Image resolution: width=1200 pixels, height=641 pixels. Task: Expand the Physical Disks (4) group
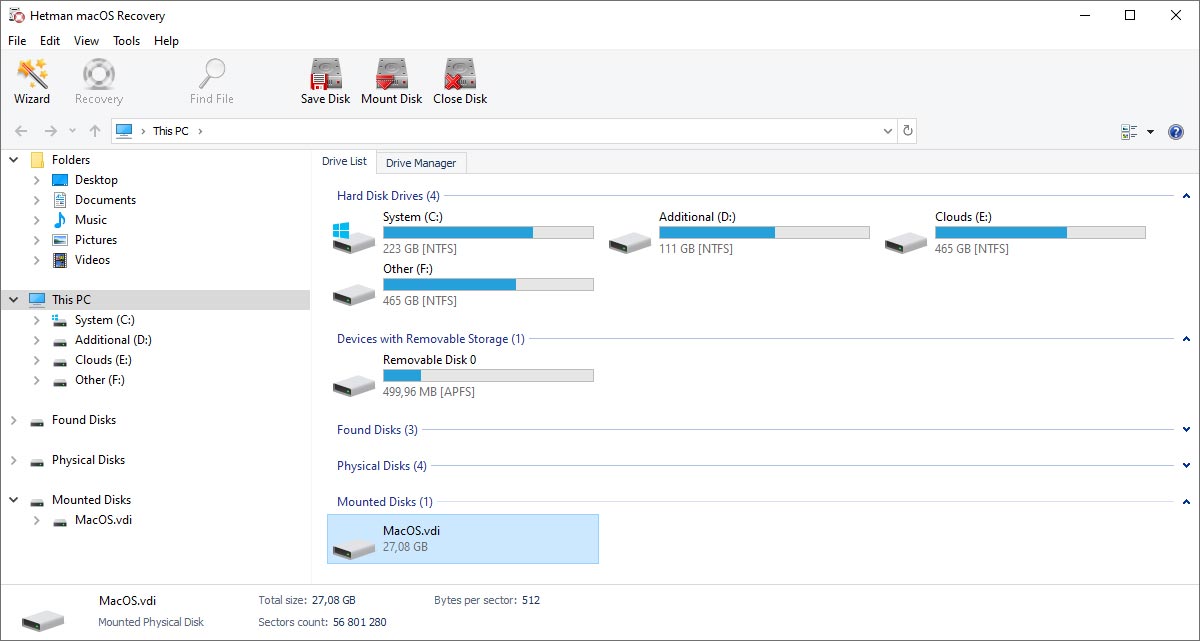tap(1186, 466)
